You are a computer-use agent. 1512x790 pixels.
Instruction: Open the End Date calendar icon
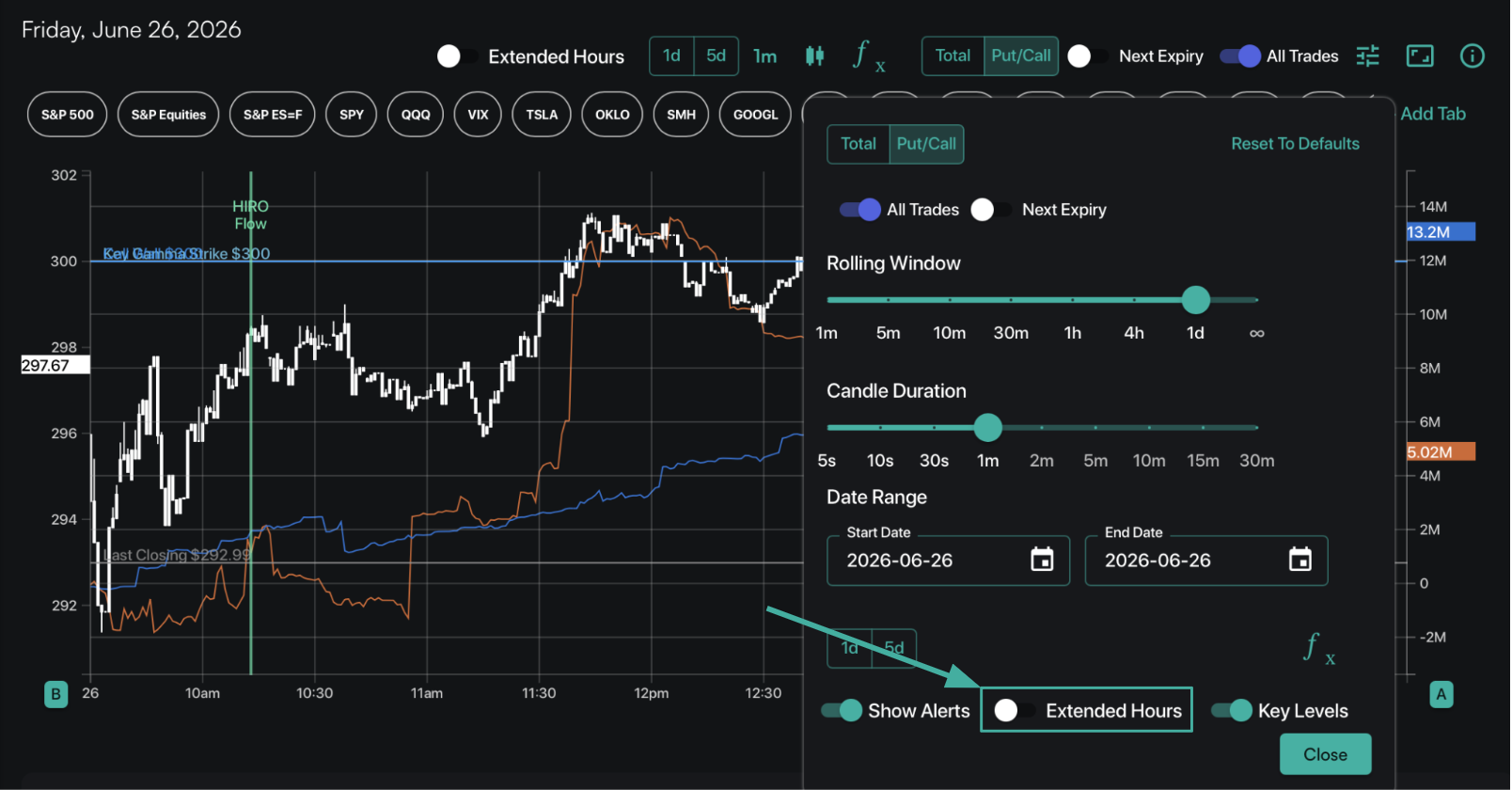(x=1299, y=560)
